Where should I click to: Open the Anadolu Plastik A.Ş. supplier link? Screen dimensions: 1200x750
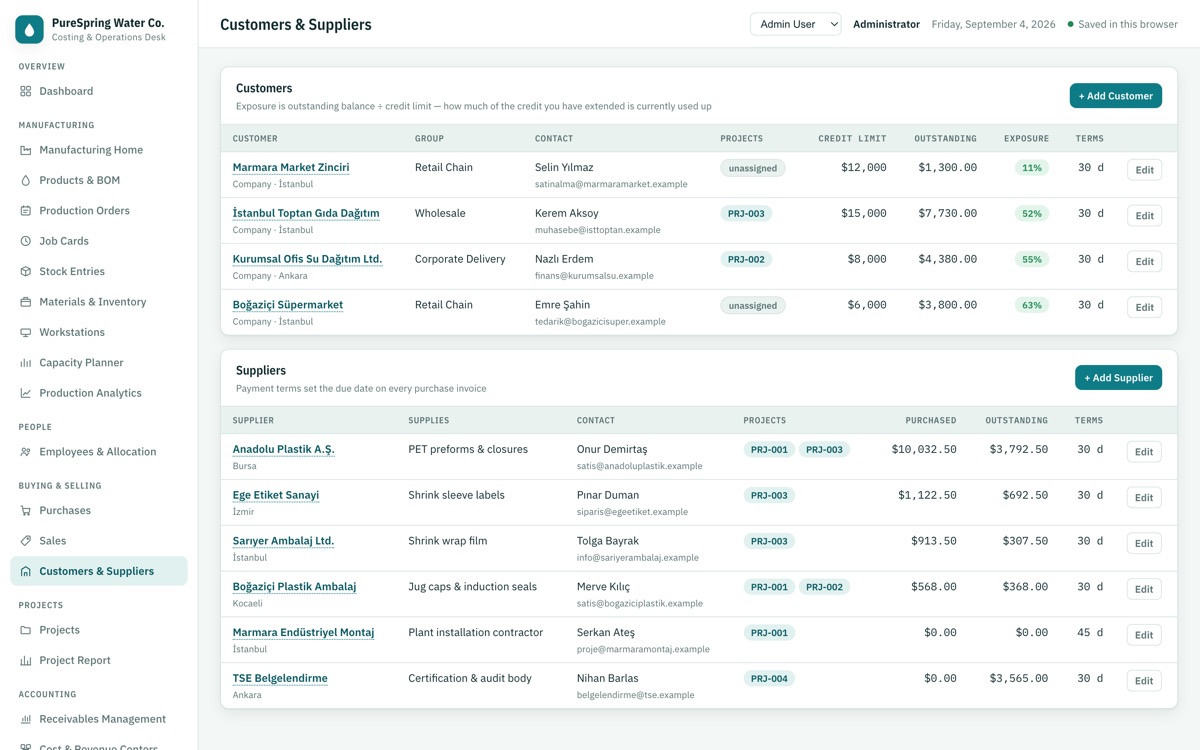(x=284, y=449)
